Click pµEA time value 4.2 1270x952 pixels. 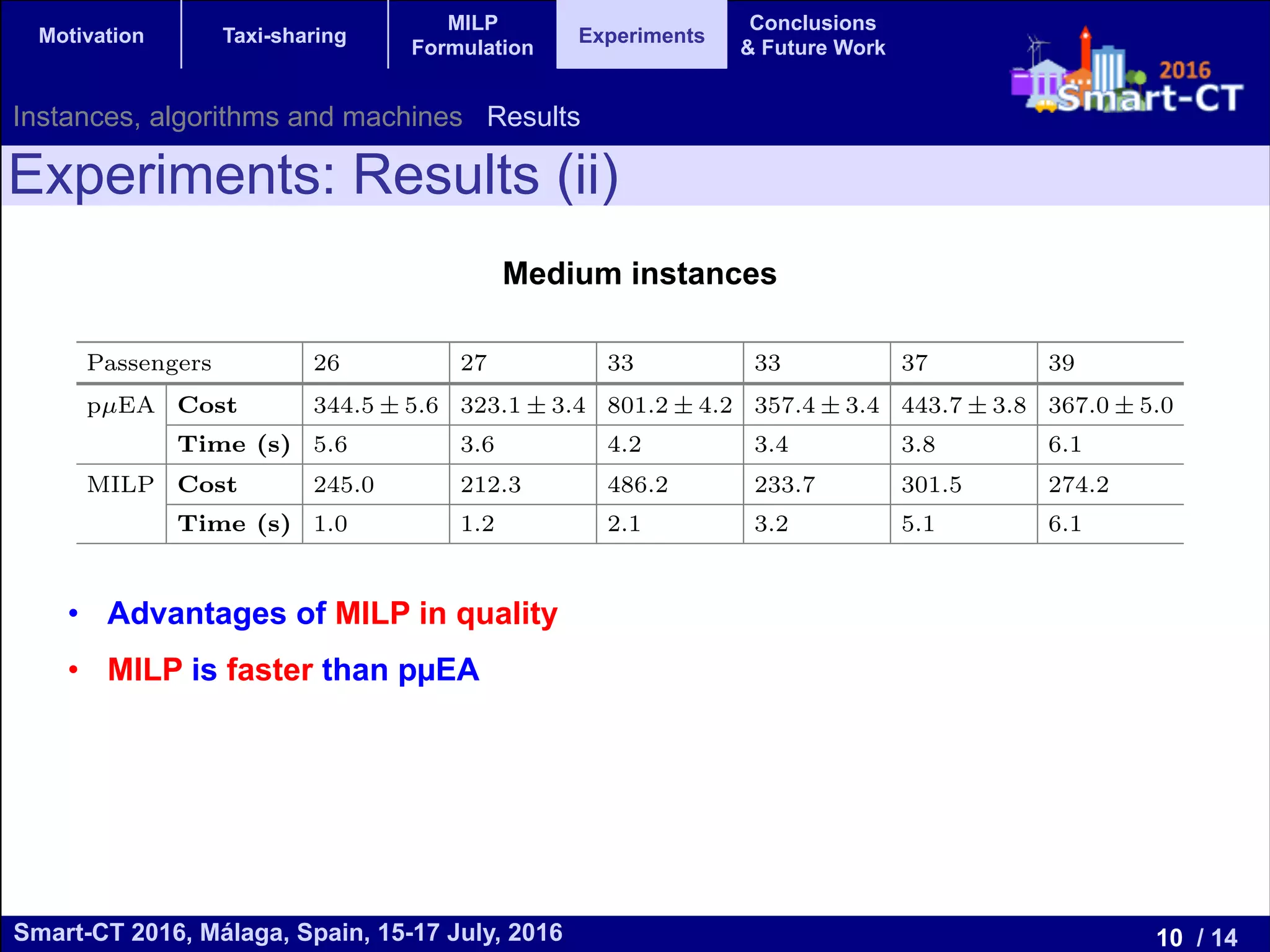coord(624,444)
